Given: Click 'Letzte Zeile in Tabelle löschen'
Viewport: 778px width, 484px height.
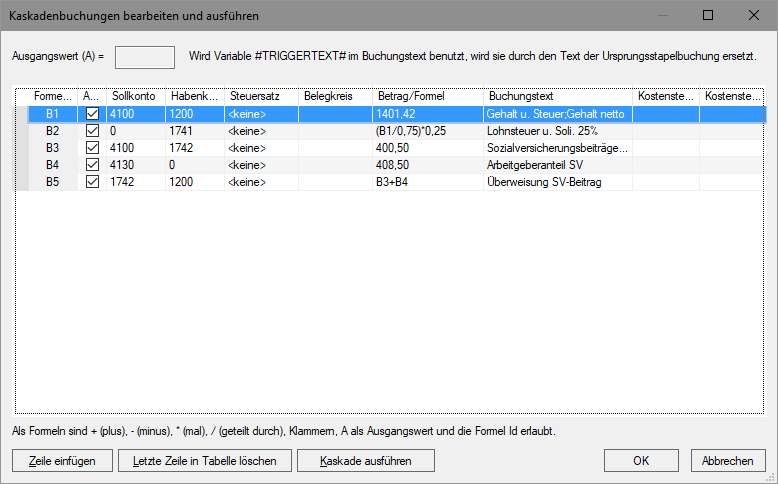Looking at the screenshot, I should (x=204, y=460).
